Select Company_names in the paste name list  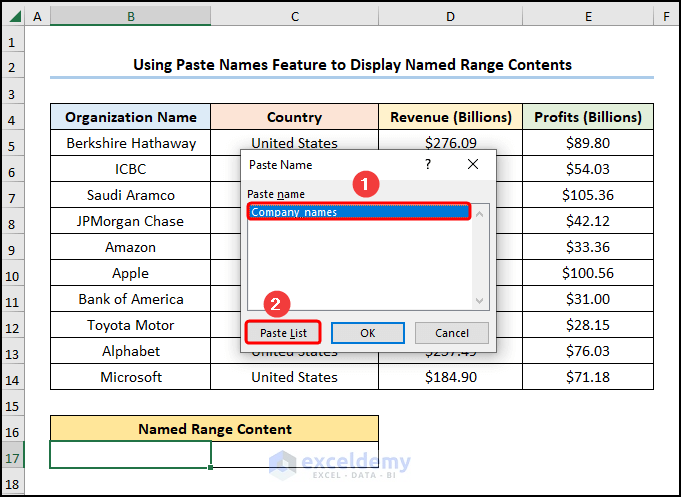pyautogui.click(x=359, y=212)
